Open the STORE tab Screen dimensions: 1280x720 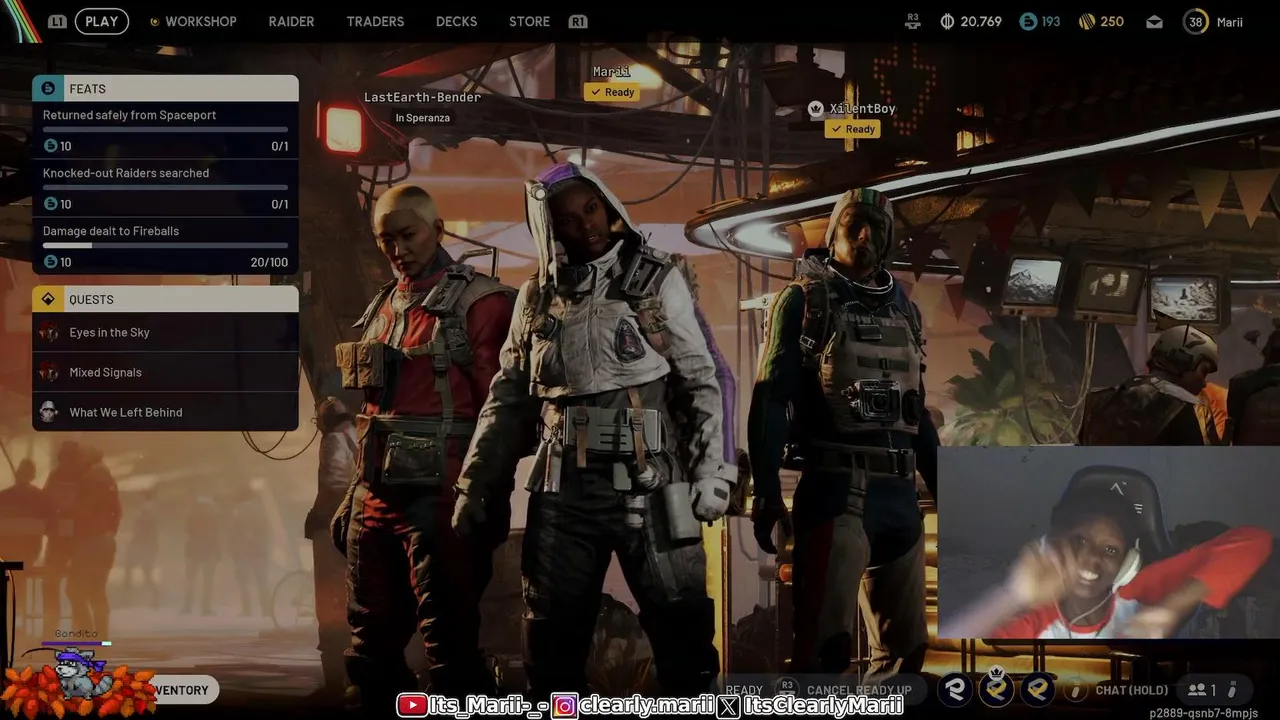[x=529, y=21]
